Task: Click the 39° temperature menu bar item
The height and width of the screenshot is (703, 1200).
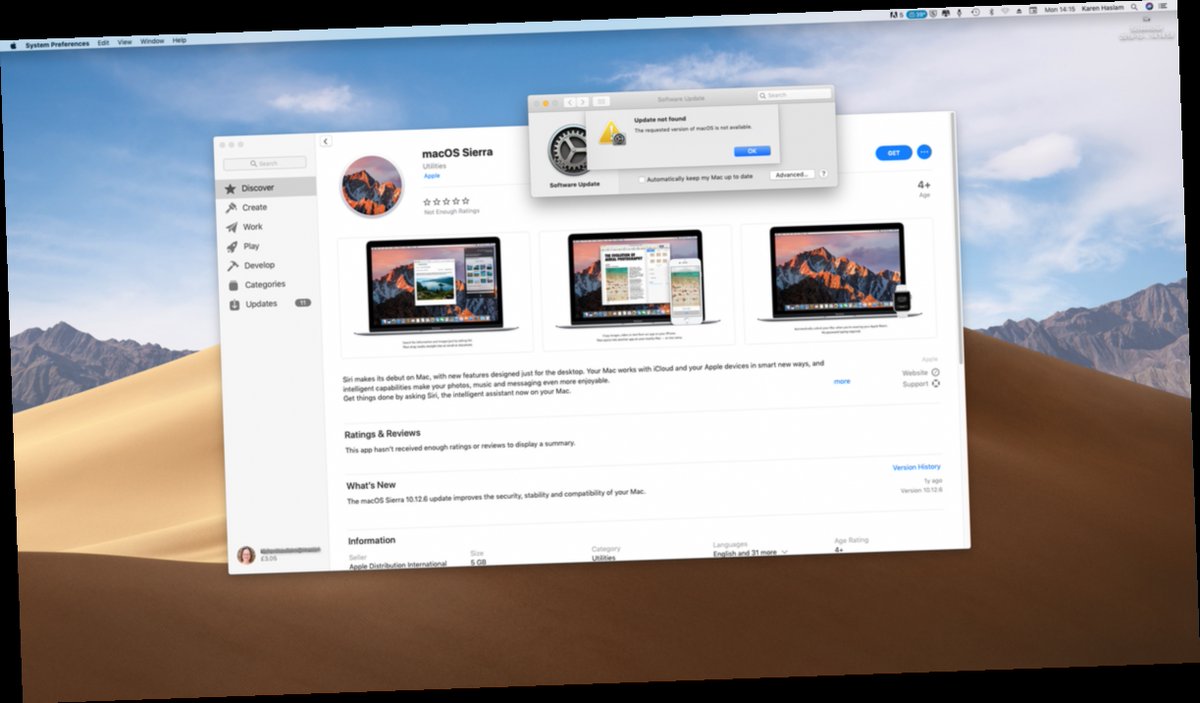Action: [x=918, y=14]
